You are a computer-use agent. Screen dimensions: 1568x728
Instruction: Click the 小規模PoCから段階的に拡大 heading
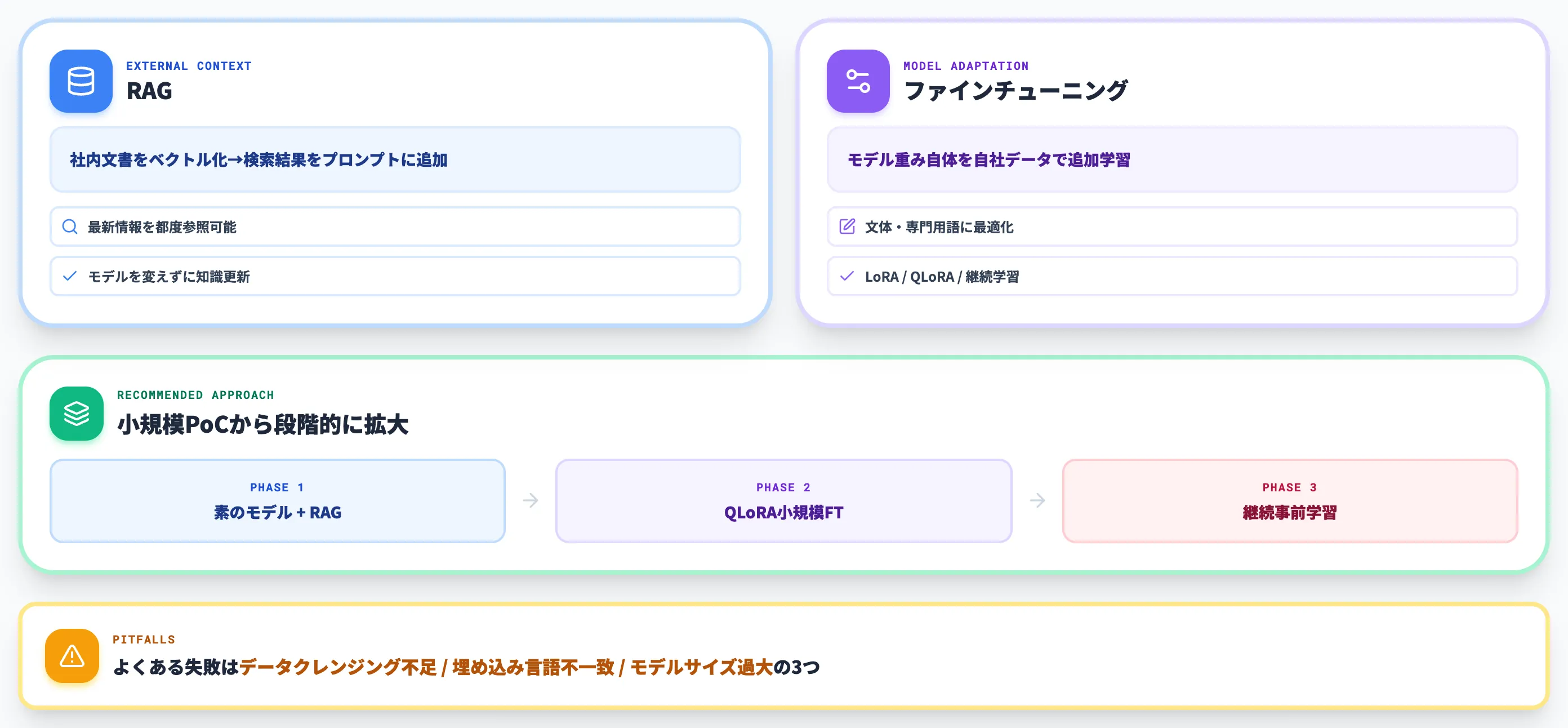(x=262, y=424)
